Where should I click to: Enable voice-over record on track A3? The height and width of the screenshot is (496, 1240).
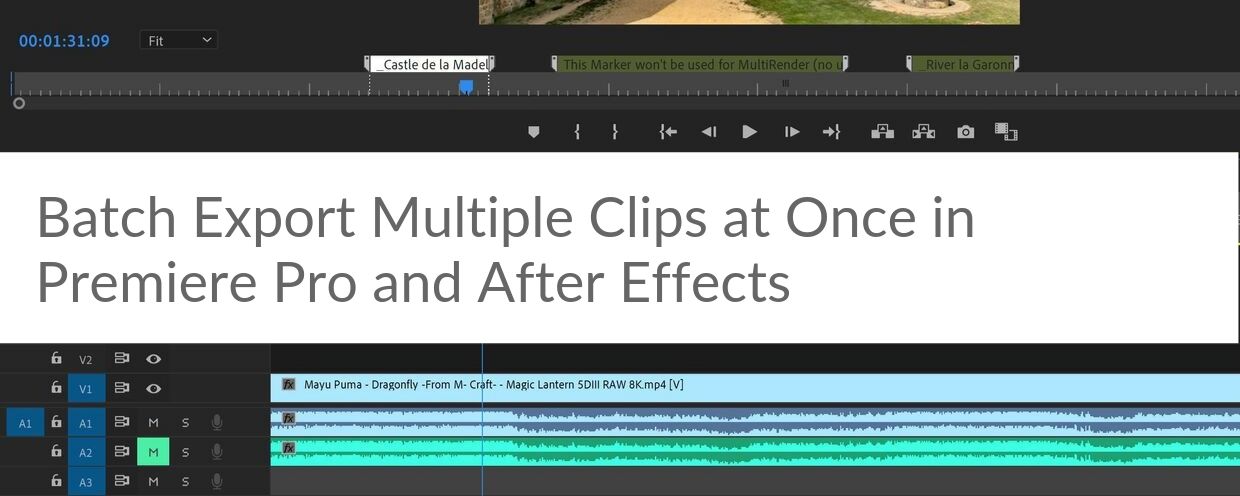point(217,482)
